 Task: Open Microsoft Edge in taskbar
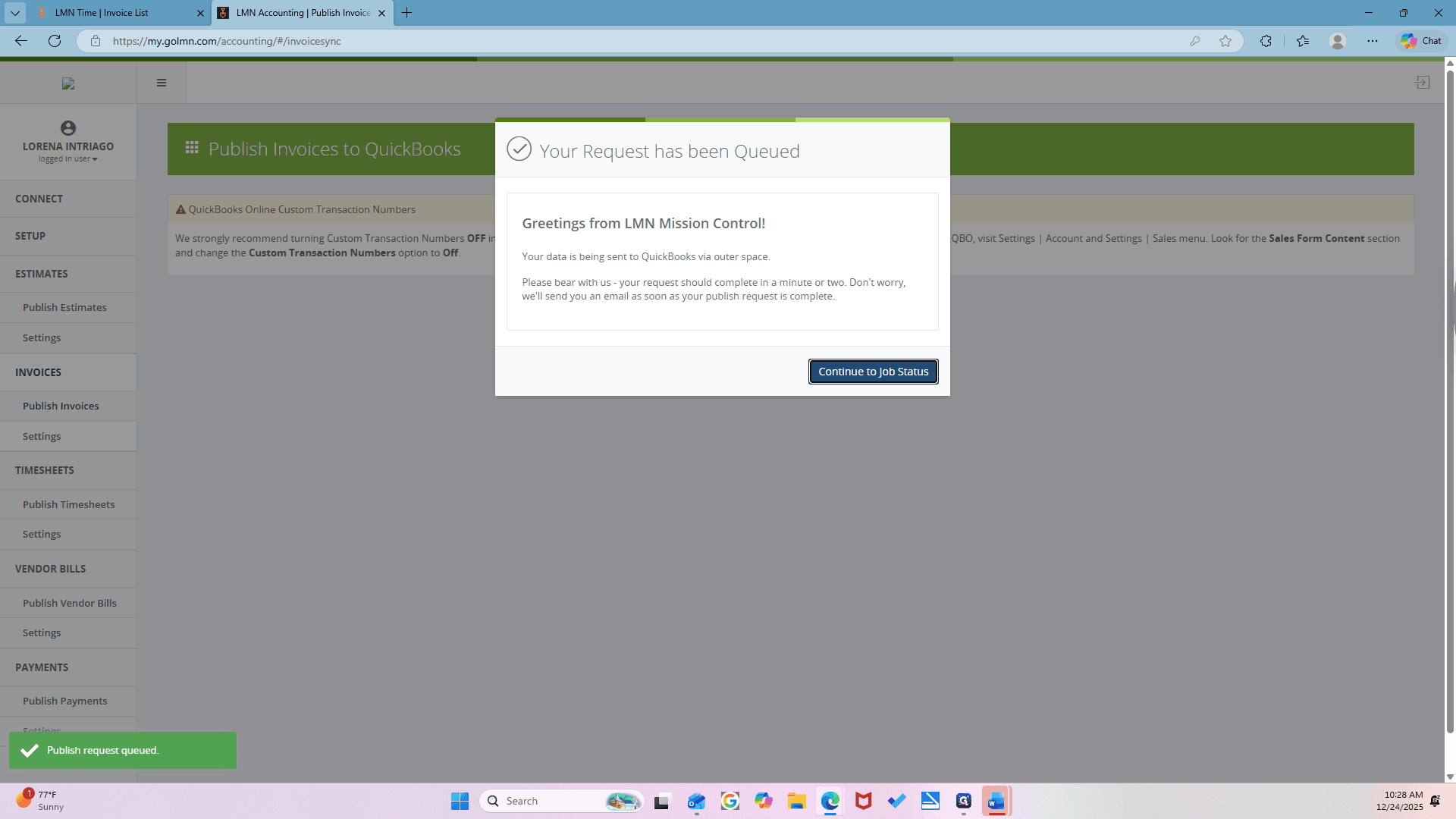[x=830, y=801]
